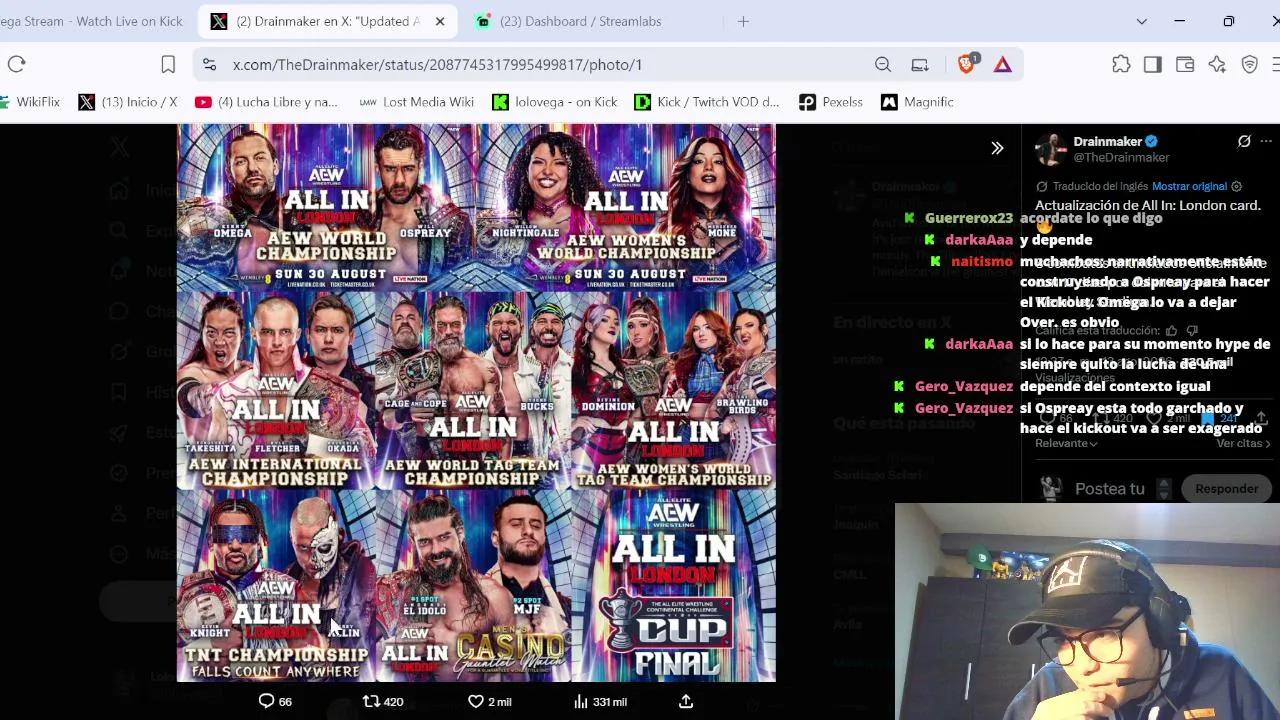Open the Leo AI sparkle icon
1280x720 pixels.
[x=1217, y=64]
